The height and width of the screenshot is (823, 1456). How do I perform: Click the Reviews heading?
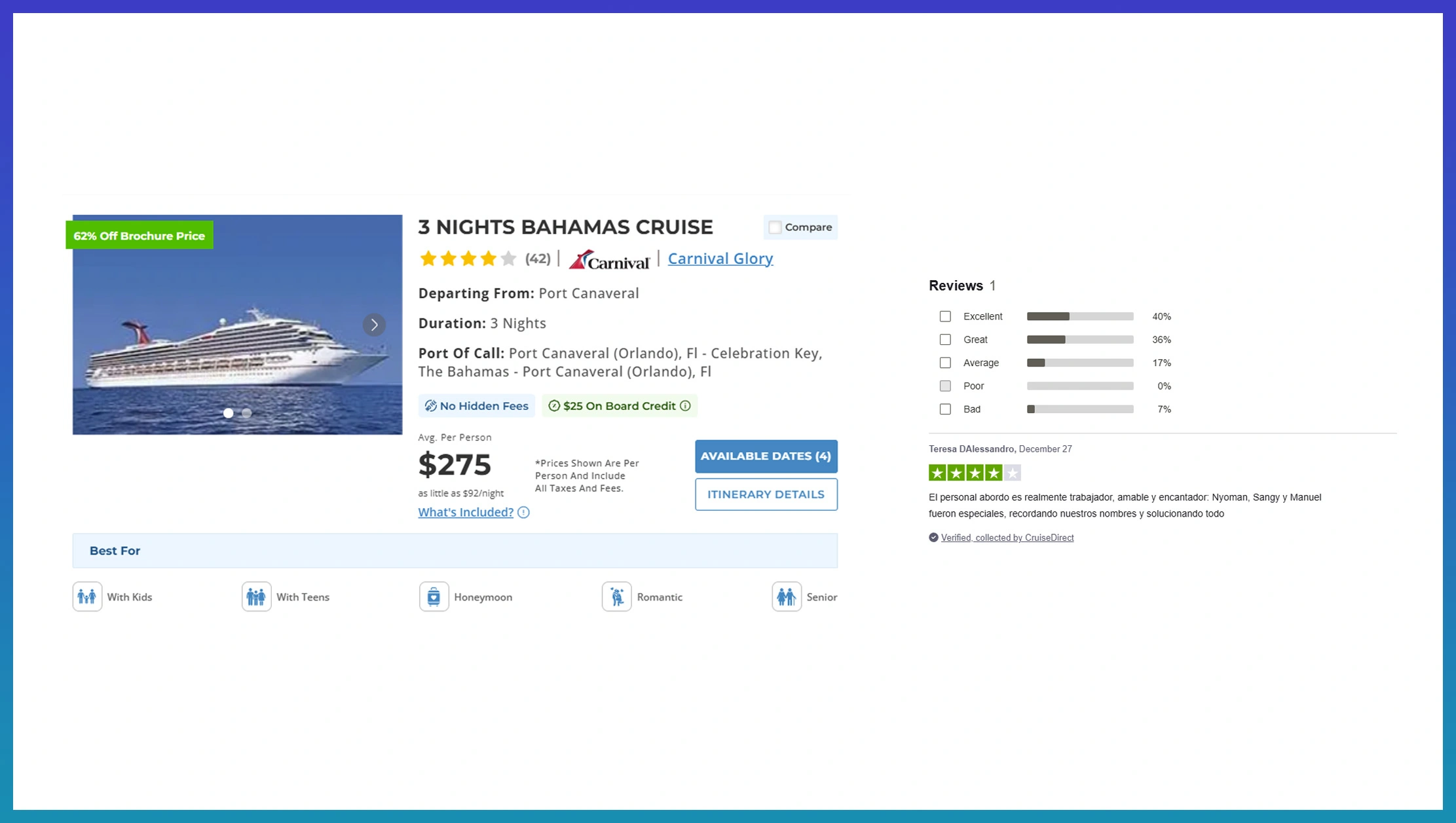[x=956, y=286]
